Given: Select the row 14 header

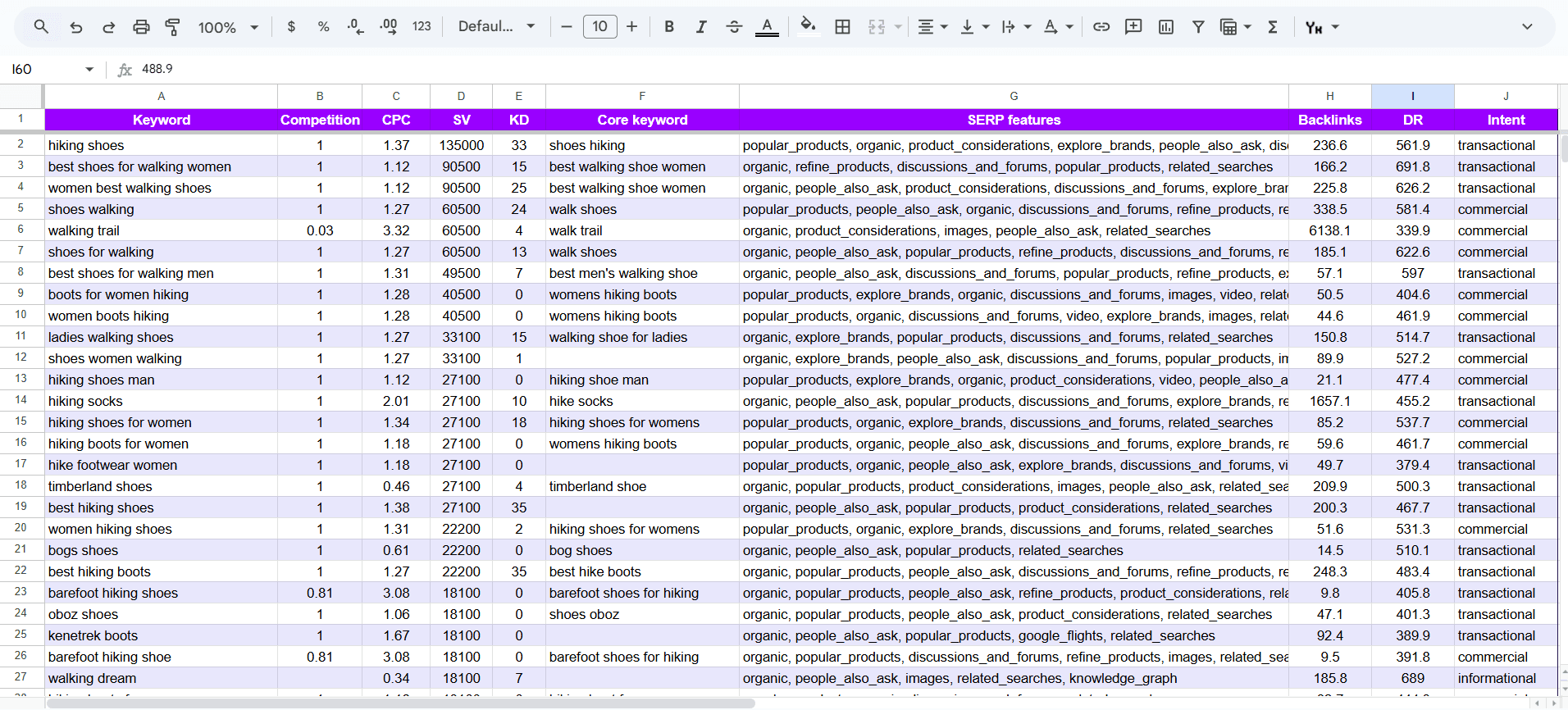Looking at the screenshot, I should click(21, 401).
